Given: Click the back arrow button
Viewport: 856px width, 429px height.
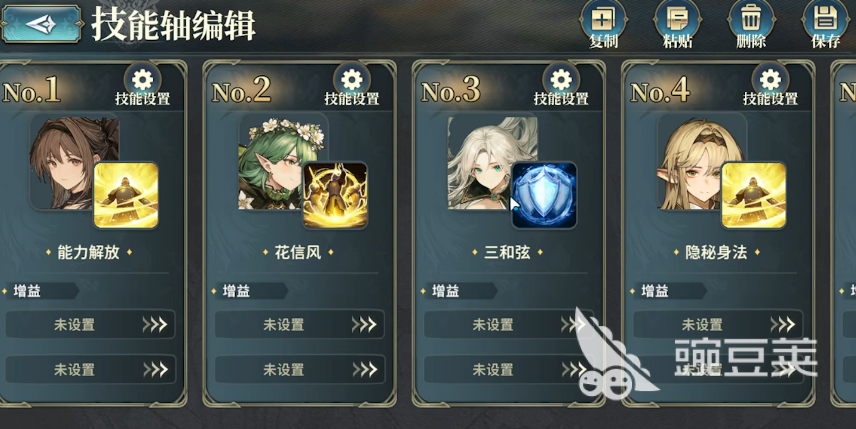Looking at the screenshot, I should pyautogui.click(x=41, y=25).
